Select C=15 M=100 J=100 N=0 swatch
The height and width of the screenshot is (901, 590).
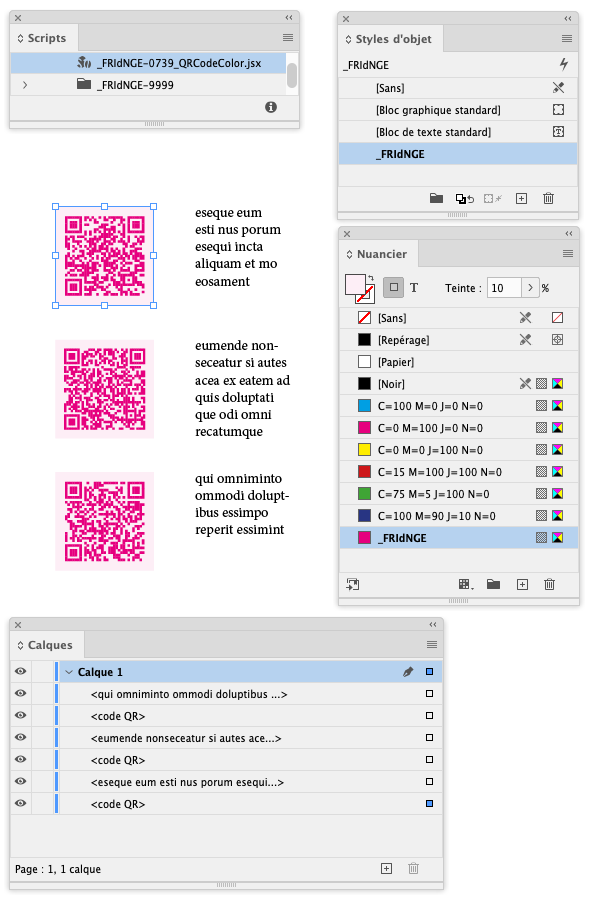pos(458,472)
